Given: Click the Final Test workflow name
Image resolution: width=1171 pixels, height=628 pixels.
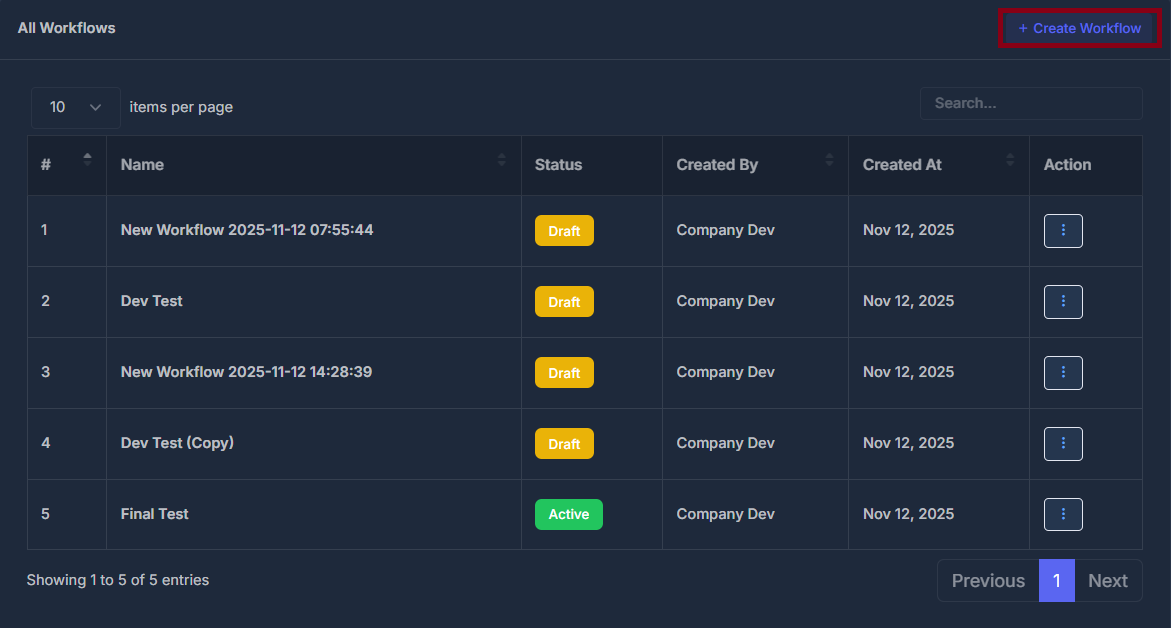Looking at the screenshot, I should (155, 514).
